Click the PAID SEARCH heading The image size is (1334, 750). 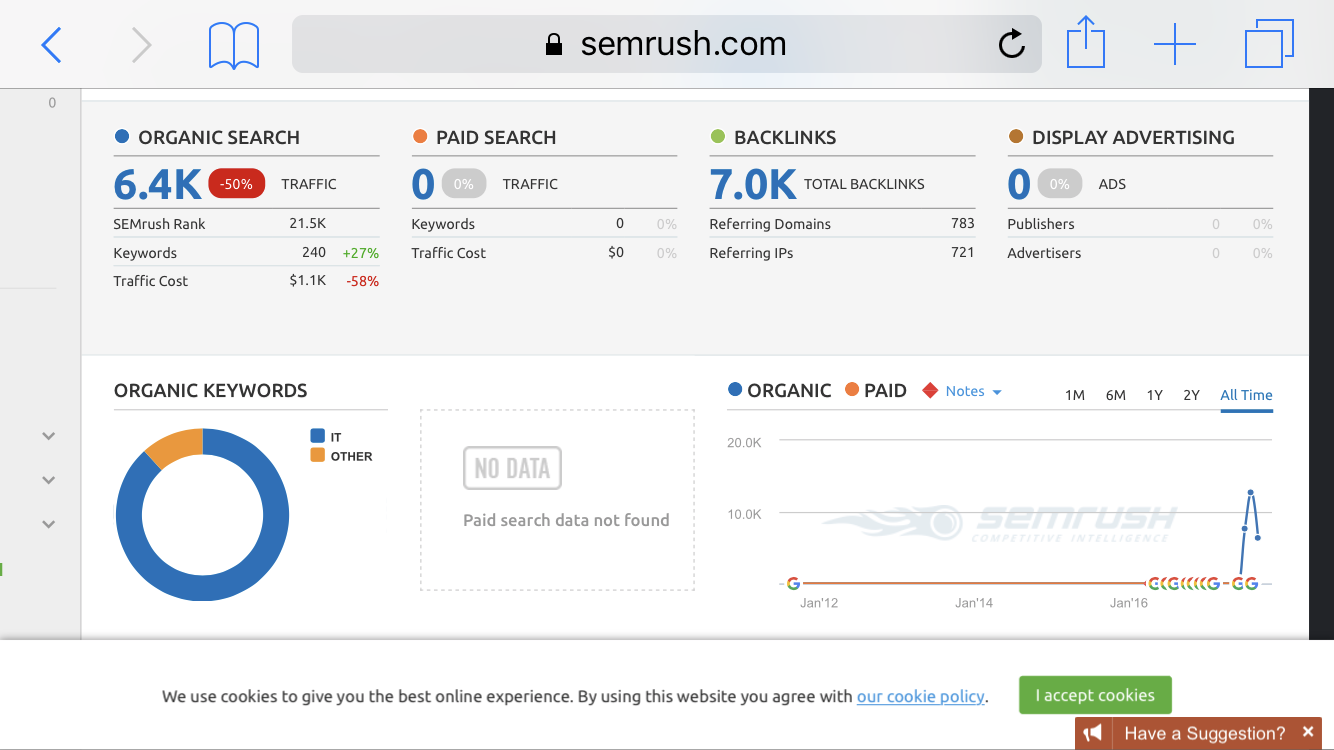pyautogui.click(x=496, y=137)
